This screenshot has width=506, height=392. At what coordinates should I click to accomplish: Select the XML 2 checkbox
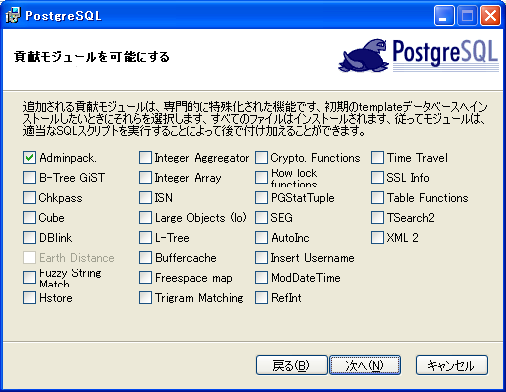(377, 238)
